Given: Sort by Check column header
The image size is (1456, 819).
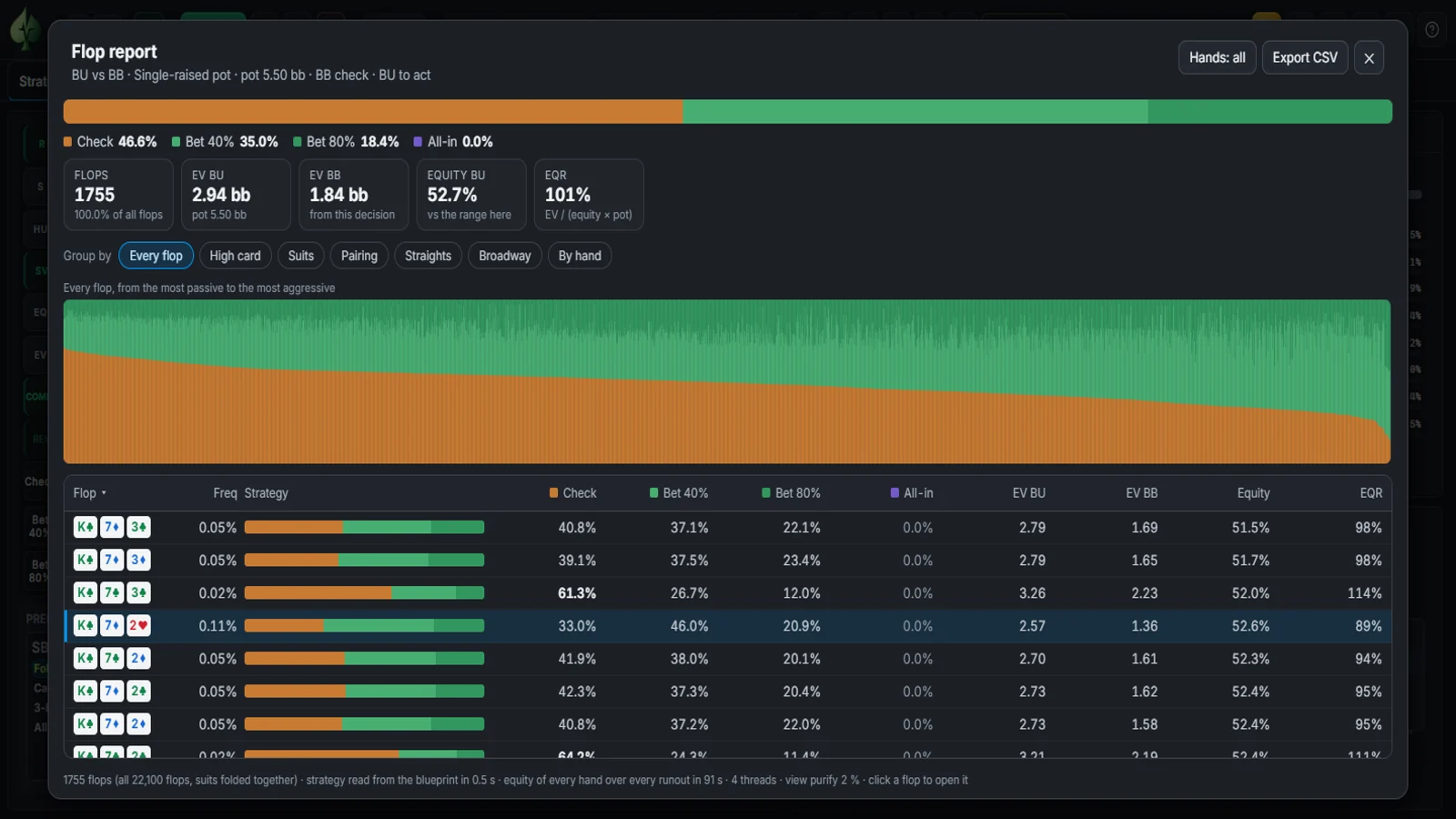Looking at the screenshot, I should click(x=572, y=493).
